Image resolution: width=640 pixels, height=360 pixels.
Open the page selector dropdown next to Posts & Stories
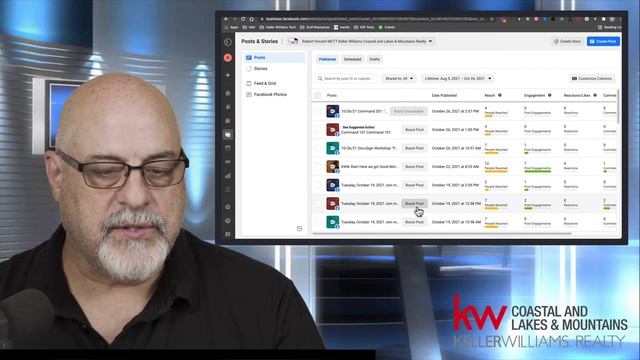(361, 41)
